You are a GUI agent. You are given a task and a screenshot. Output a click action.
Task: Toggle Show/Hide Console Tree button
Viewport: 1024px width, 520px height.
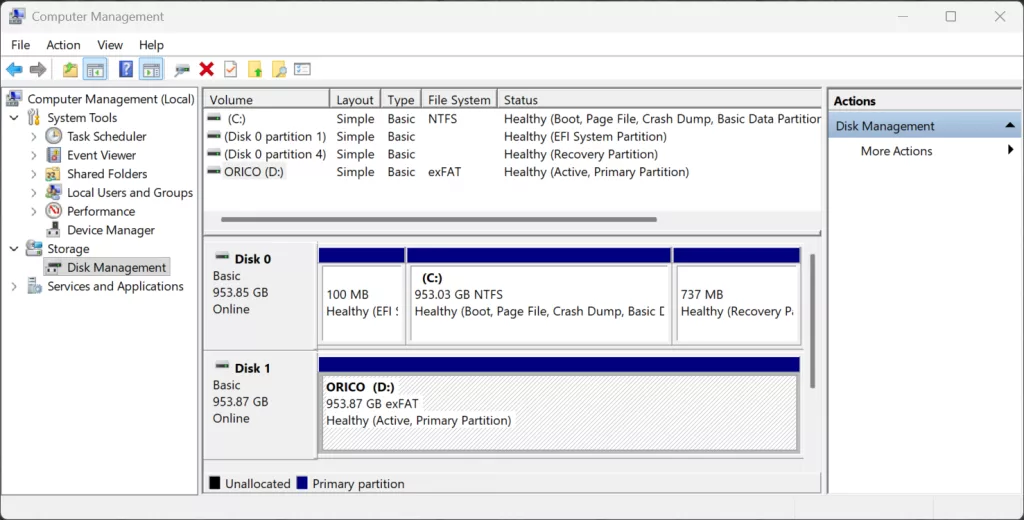click(95, 69)
